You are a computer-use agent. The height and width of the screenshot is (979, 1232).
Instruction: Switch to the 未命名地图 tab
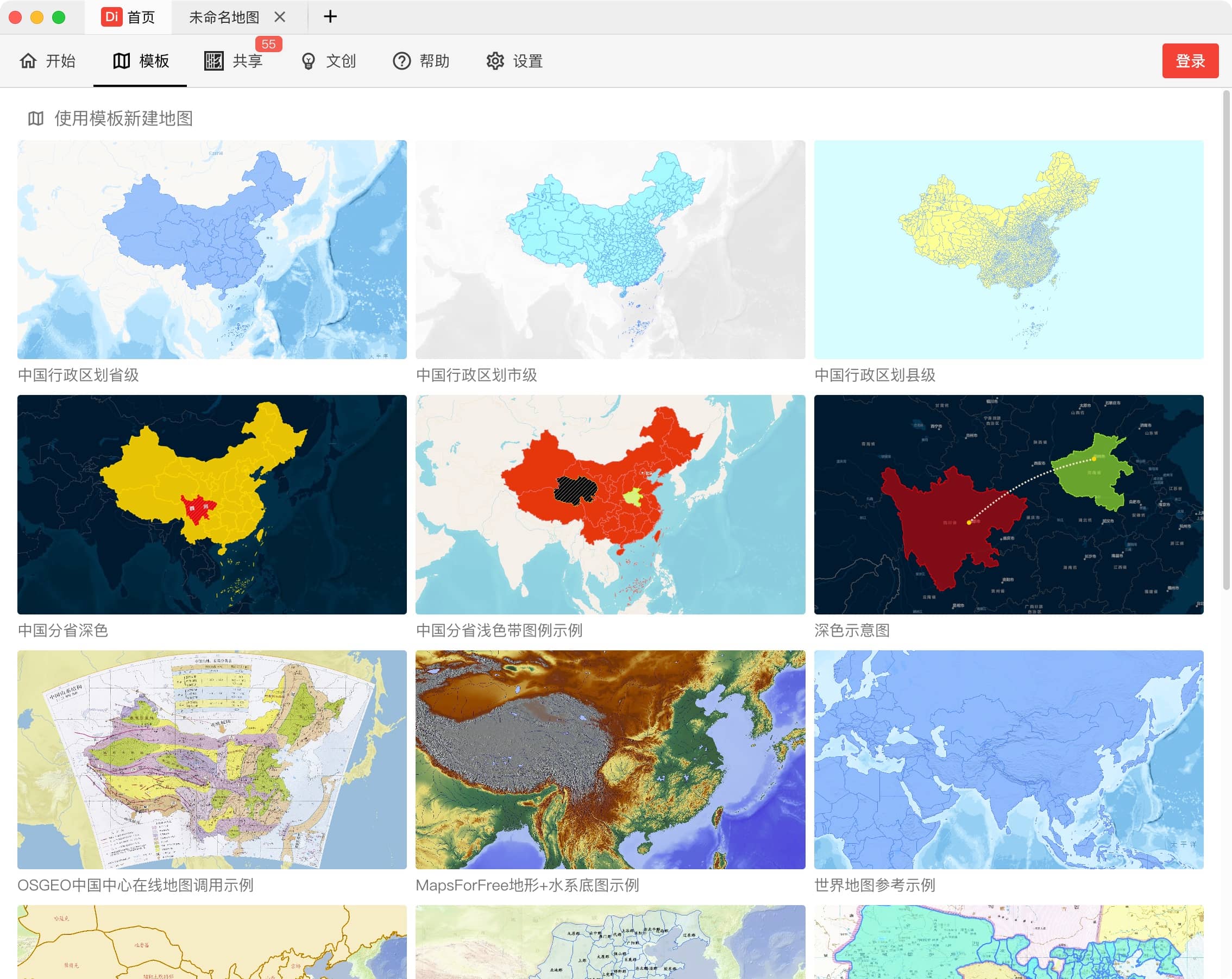223,17
